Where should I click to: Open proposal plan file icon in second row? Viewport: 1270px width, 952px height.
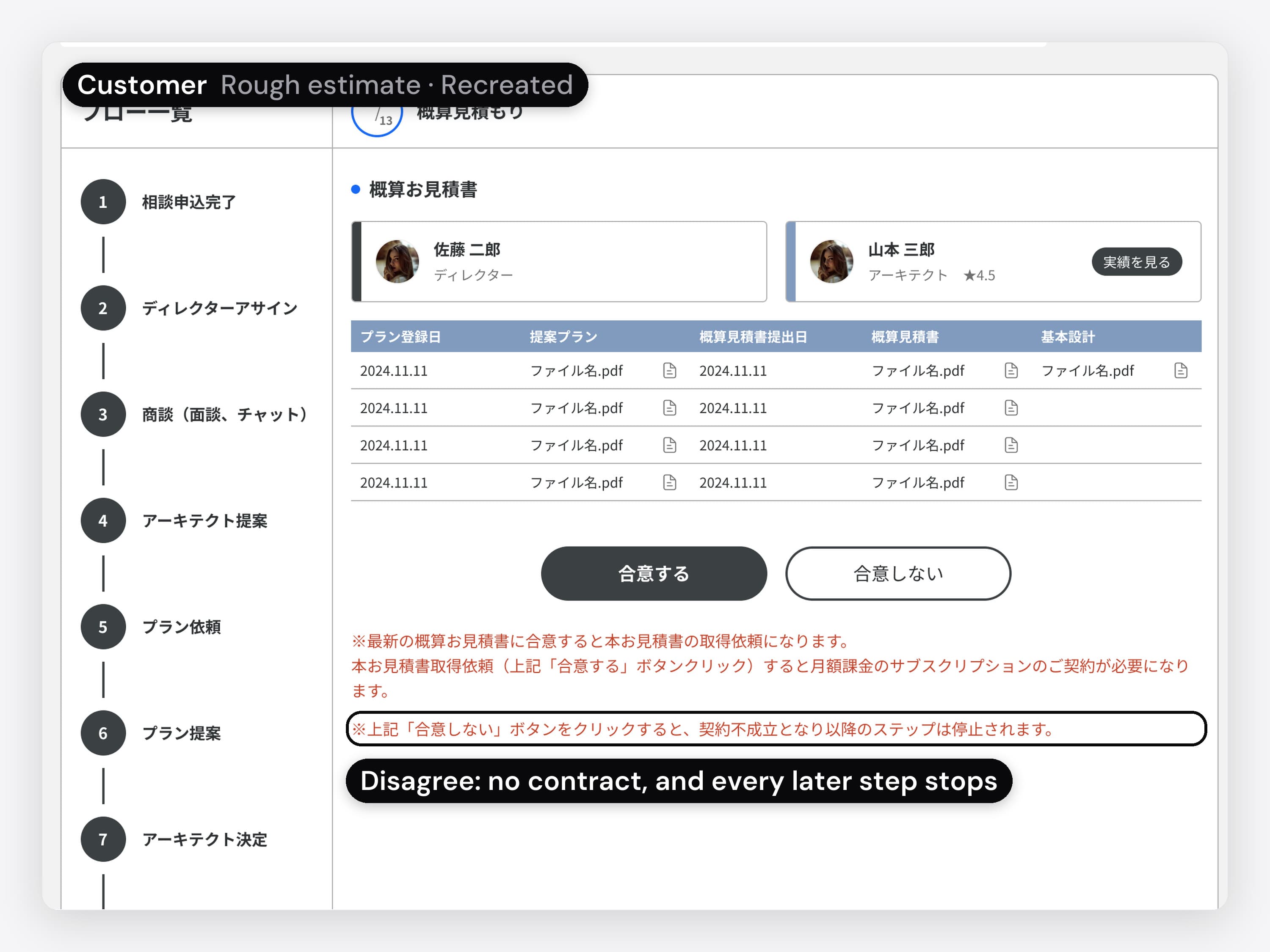click(669, 408)
